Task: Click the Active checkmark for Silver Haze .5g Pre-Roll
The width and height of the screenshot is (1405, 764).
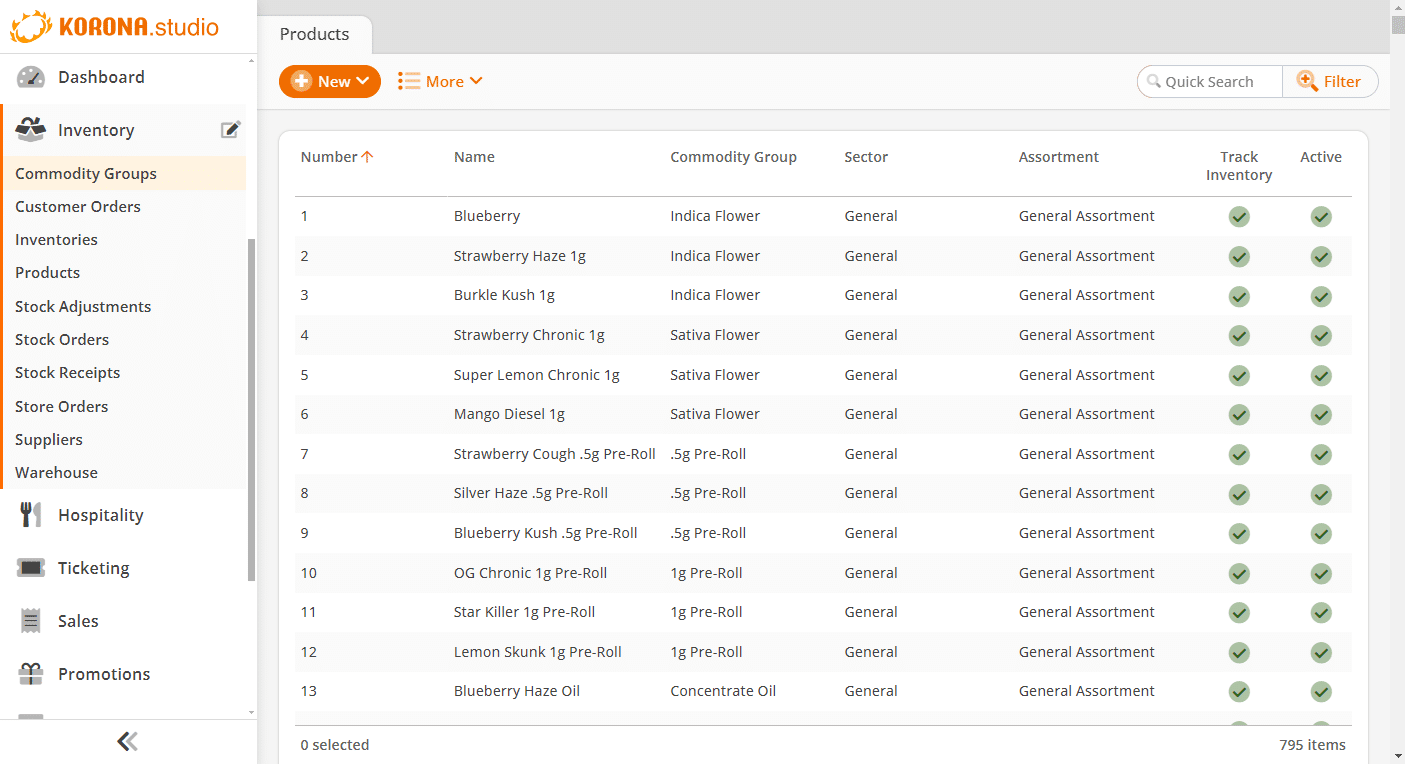Action: click(x=1321, y=494)
